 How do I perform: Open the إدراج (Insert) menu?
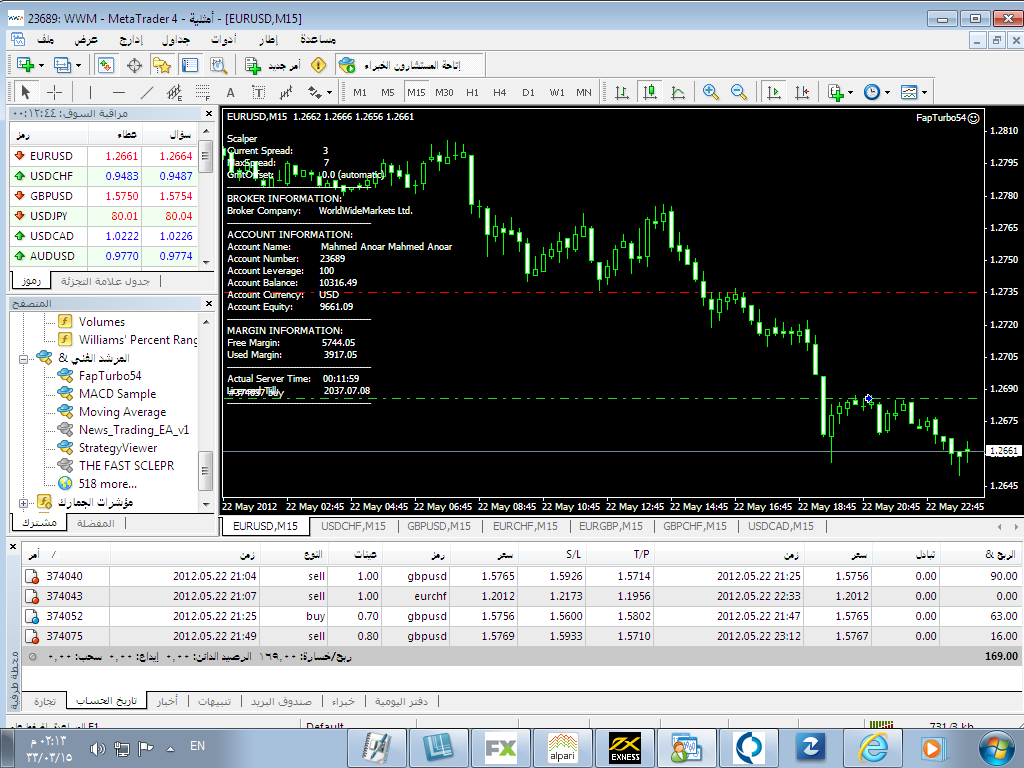coord(131,39)
